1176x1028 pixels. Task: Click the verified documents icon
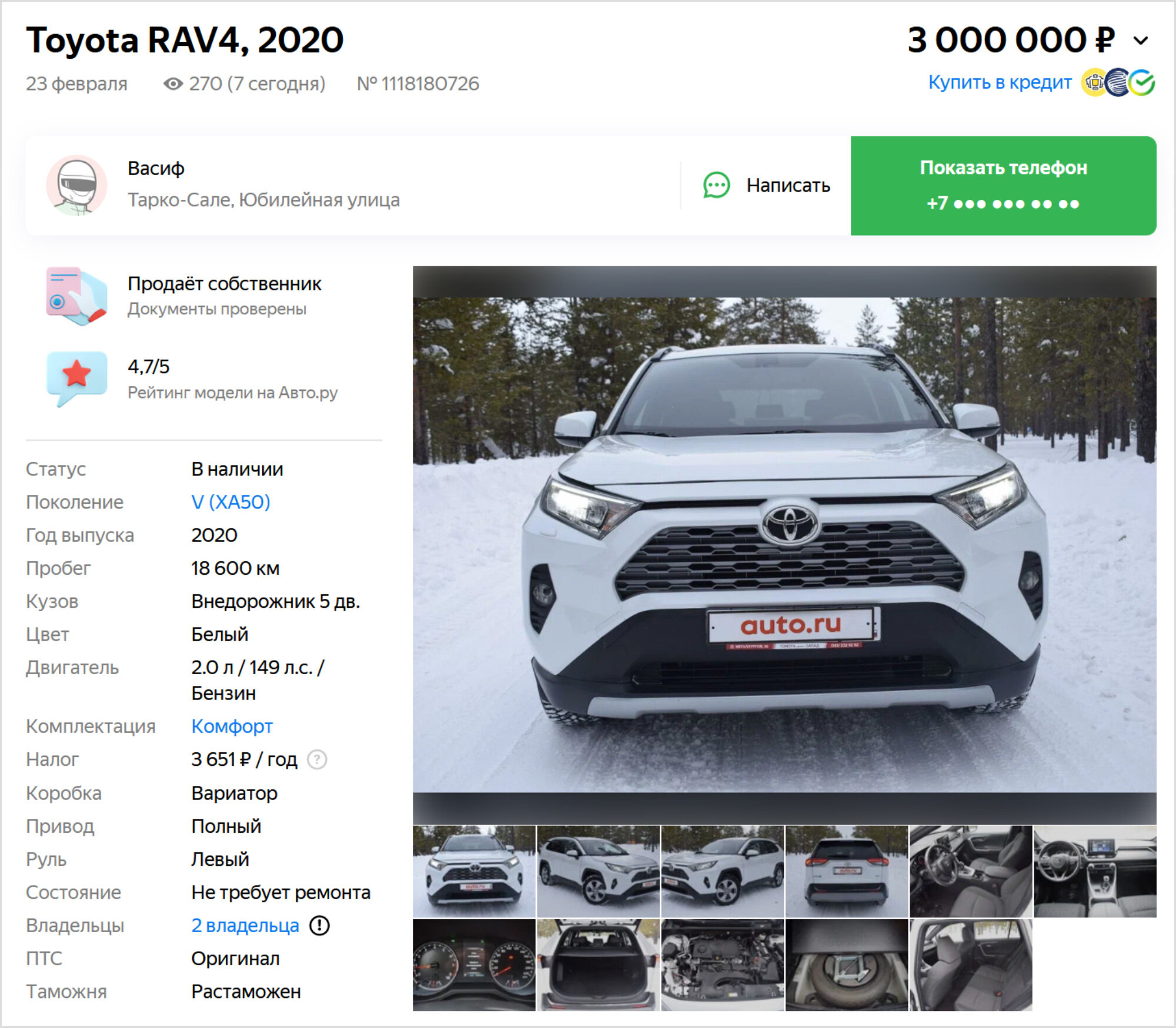(76, 296)
